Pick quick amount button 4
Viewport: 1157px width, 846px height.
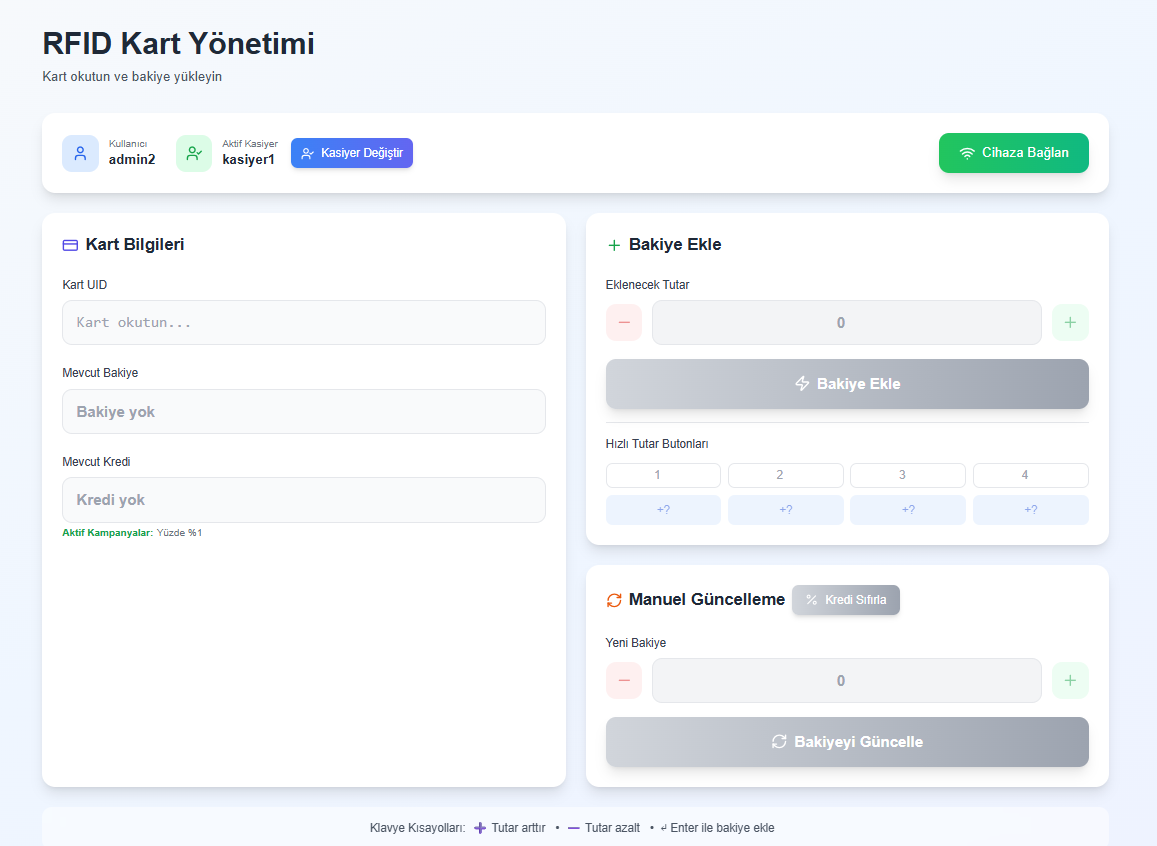pos(1030,475)
